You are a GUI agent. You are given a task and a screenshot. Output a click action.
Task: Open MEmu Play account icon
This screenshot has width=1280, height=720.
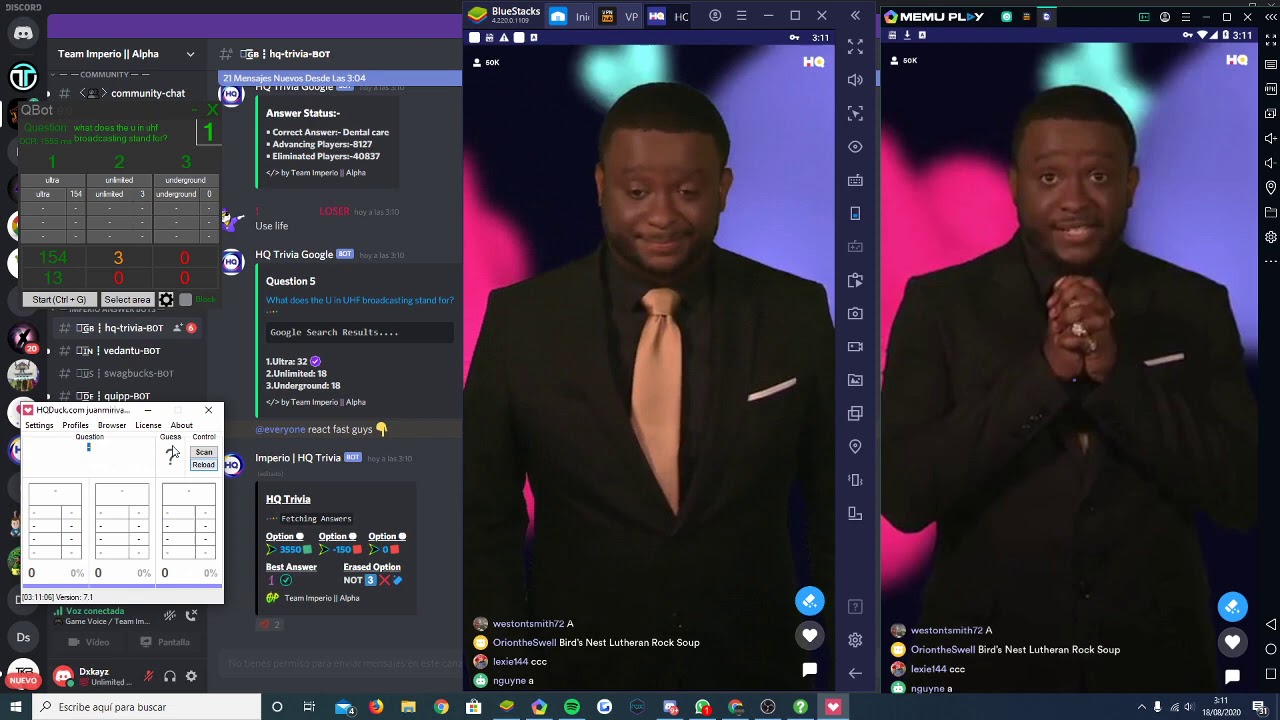coord(1165,17)
